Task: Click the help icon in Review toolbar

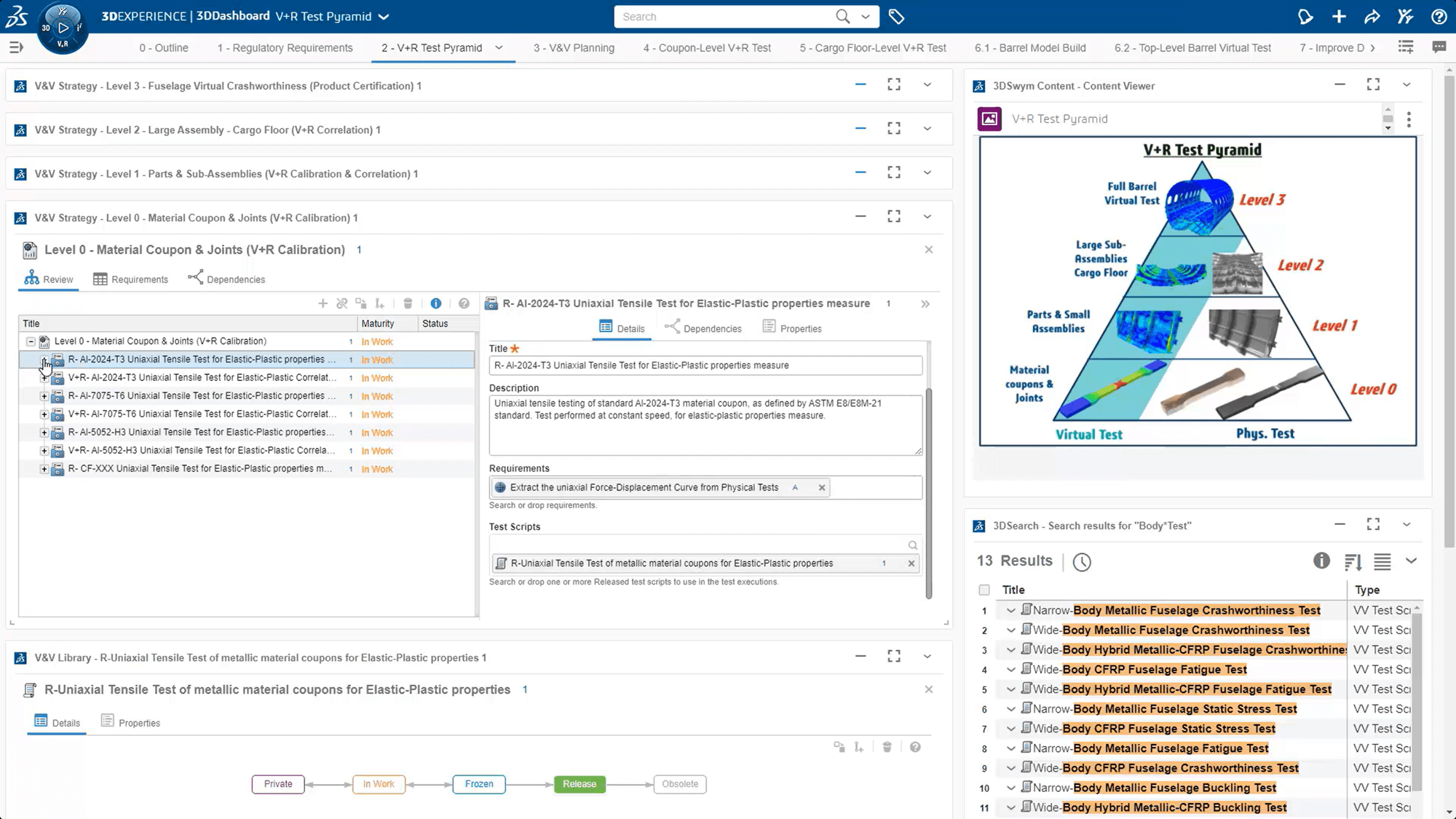Action: point(464,304)
